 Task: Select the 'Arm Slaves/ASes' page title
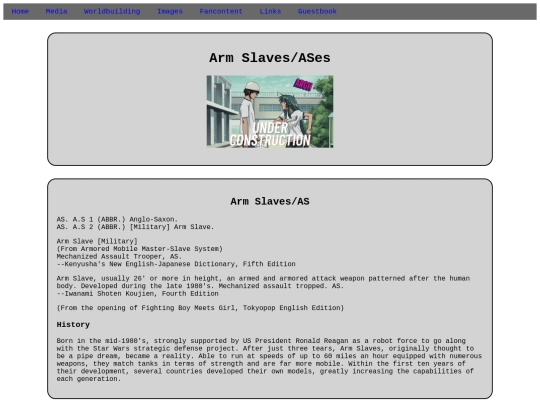pos(270,58)
